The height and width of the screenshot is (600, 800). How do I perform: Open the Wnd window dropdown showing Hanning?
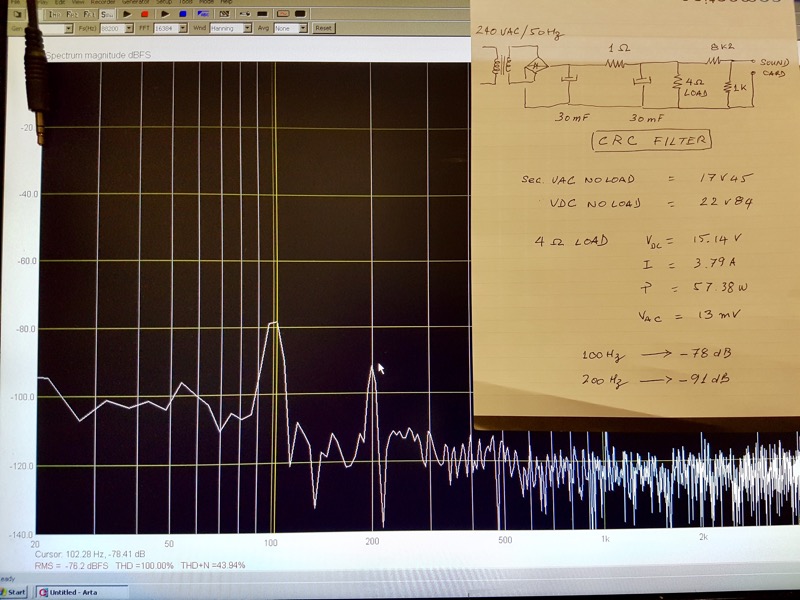[247, 29]
